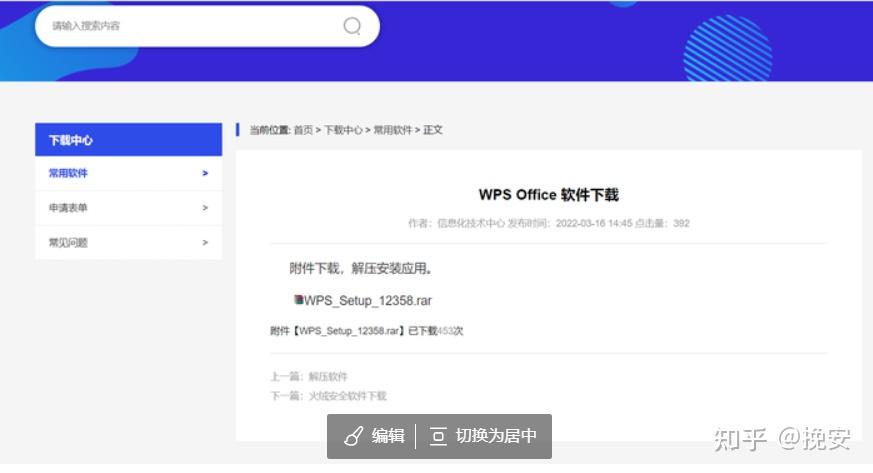
Task: Go to 首页 in the breadcrumb
Action: pos(303,130)
